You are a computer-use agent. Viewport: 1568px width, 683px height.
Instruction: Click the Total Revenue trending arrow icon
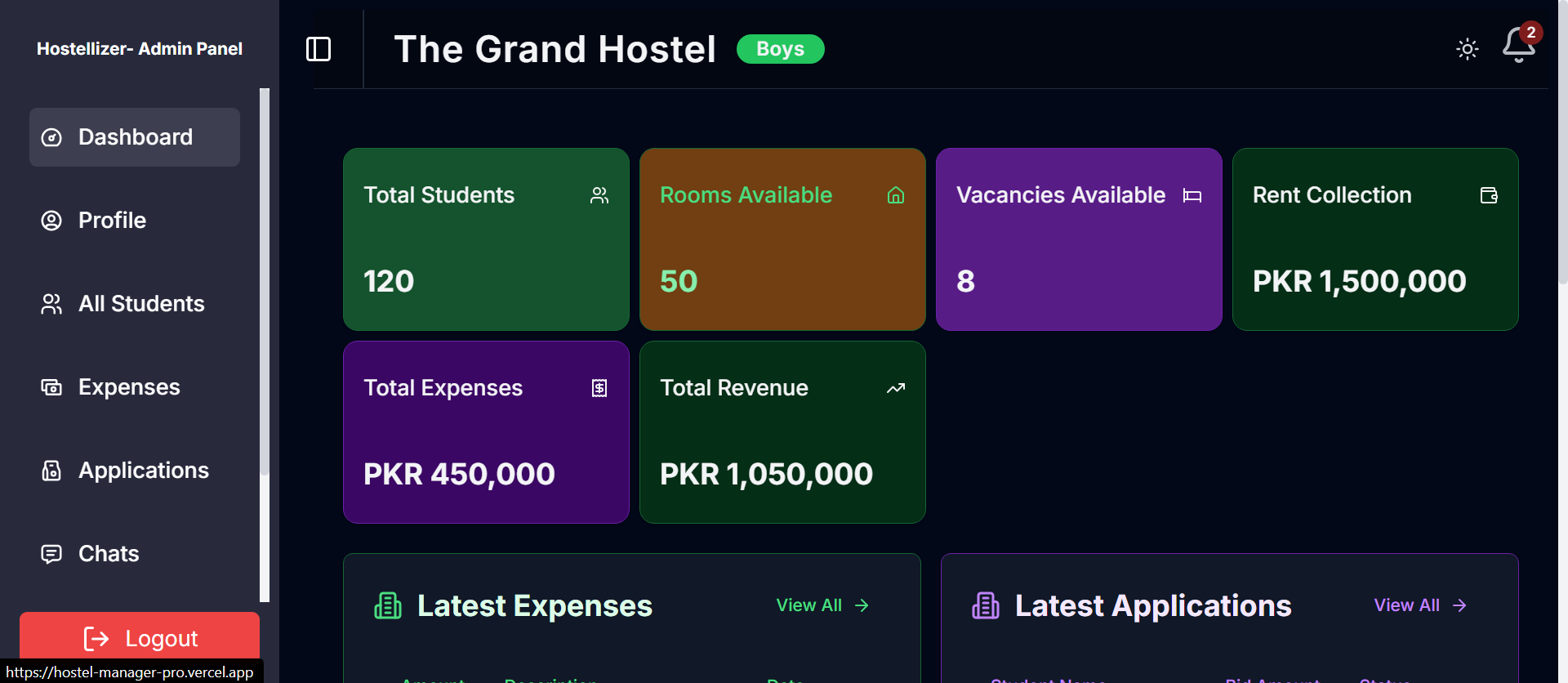point(896,388)
